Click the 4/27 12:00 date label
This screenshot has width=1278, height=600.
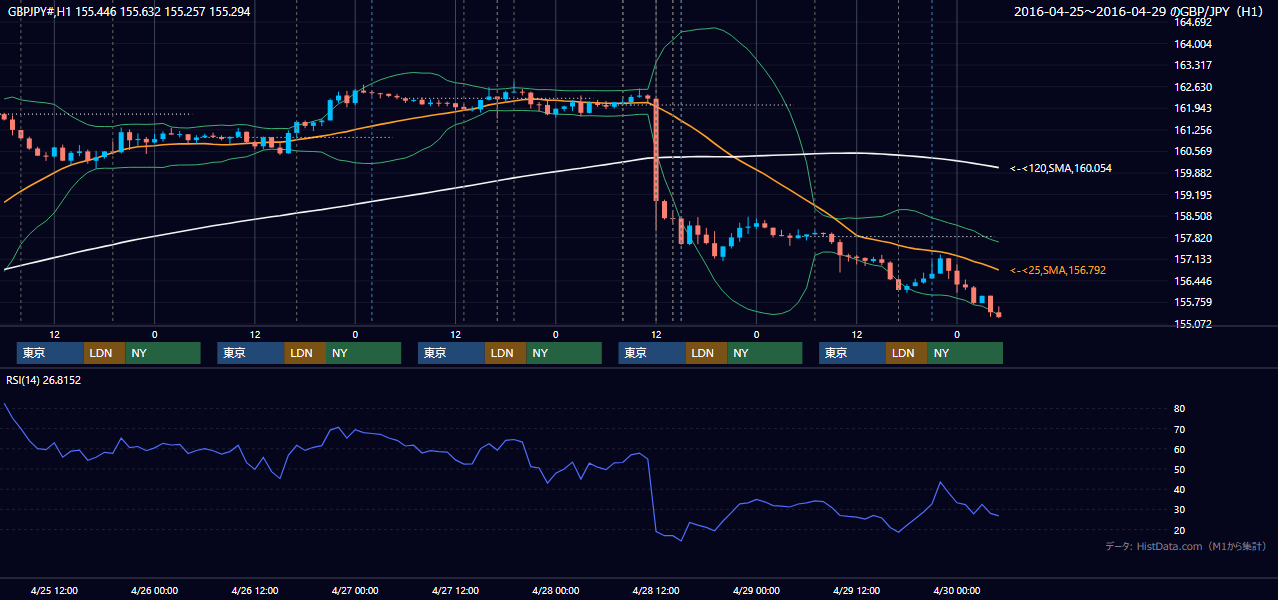pos(456,590)
